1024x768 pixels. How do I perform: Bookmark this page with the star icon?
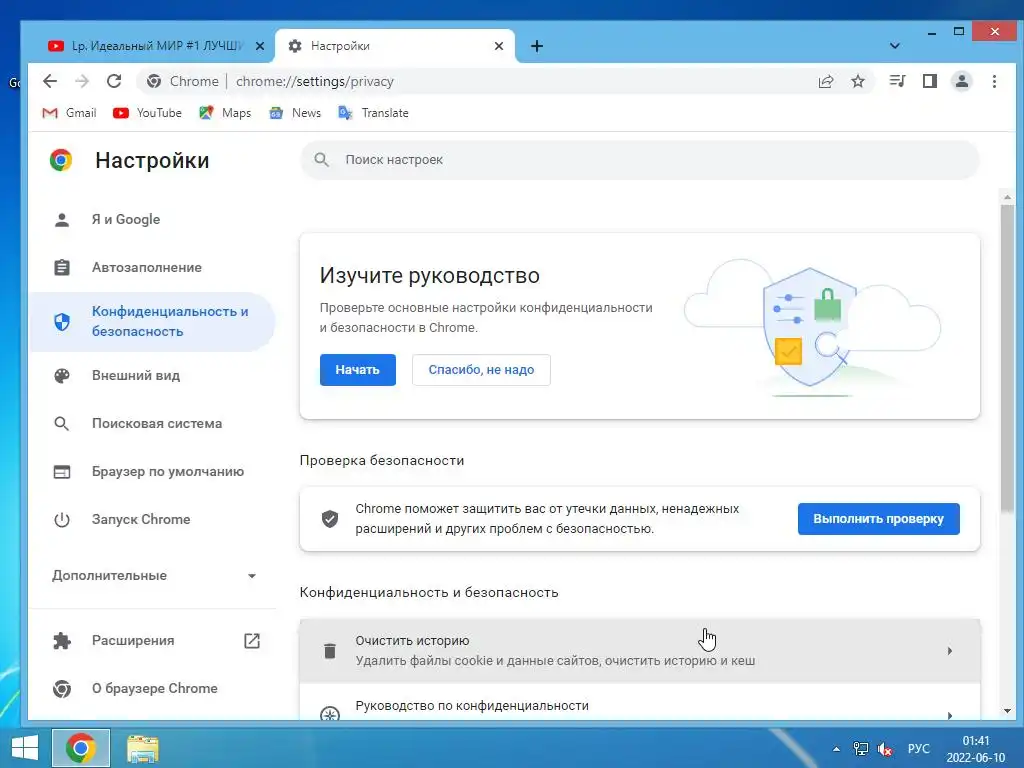pos(858,81)
